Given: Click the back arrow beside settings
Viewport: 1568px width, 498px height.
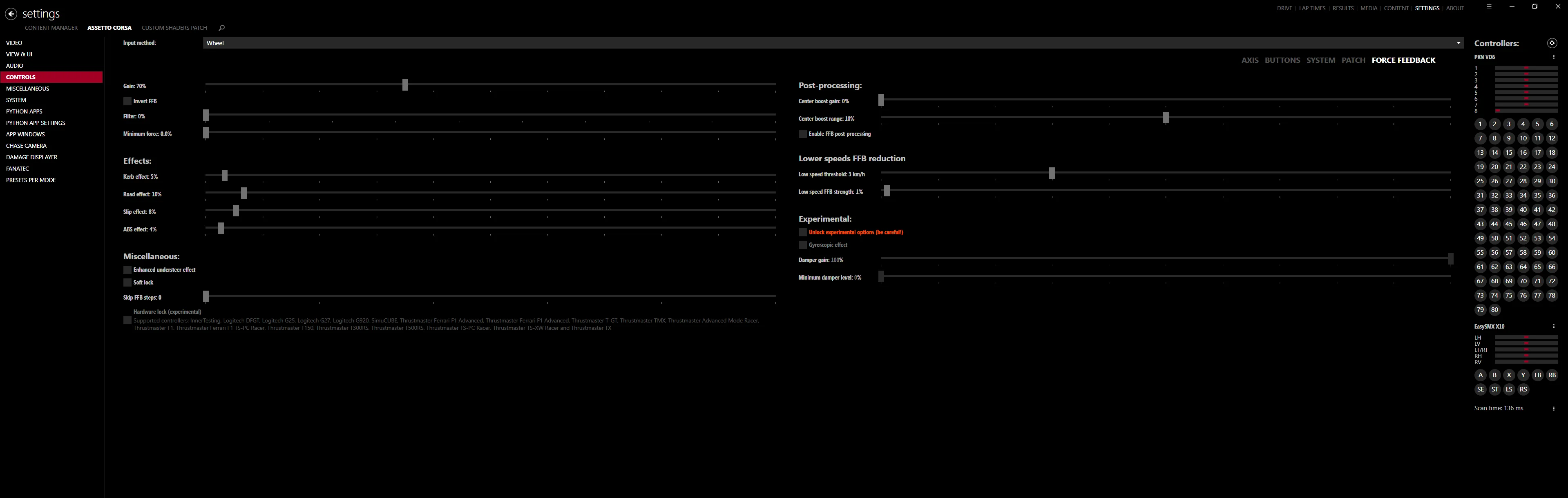Looking at the screenshot, I should click(11, 13).
